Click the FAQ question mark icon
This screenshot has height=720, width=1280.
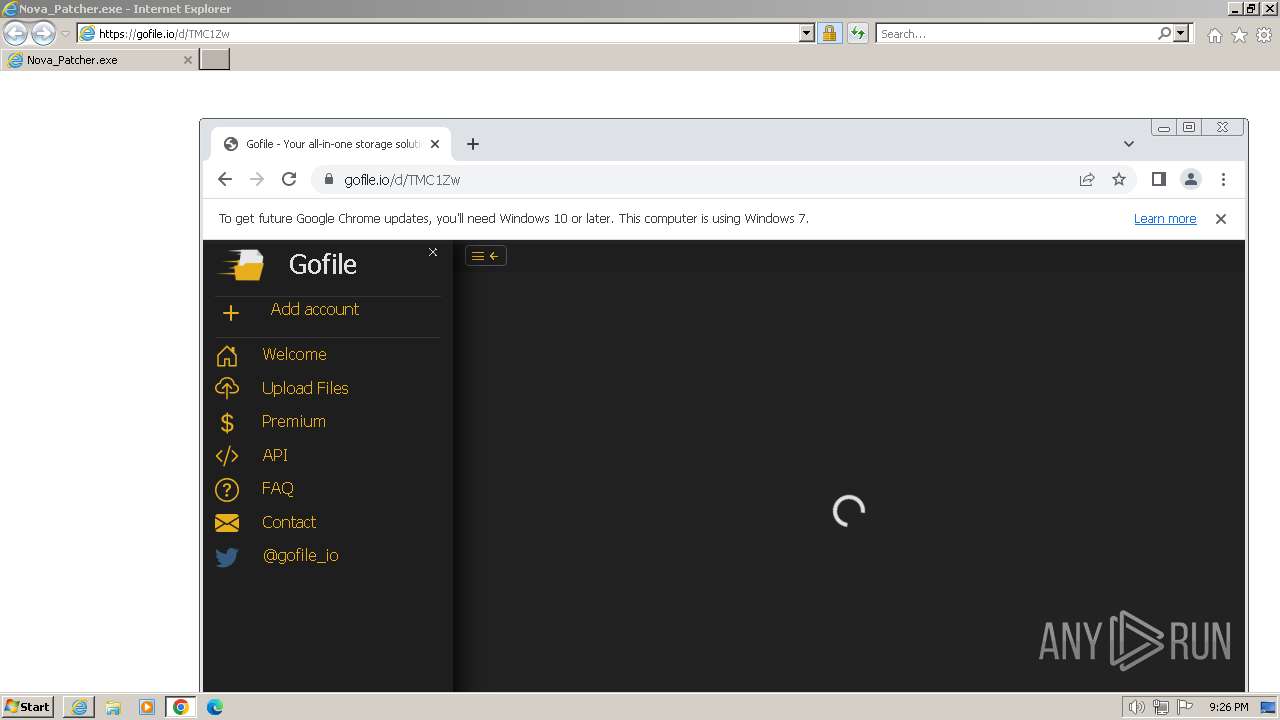pyautogui.click(x=227, y=489)
